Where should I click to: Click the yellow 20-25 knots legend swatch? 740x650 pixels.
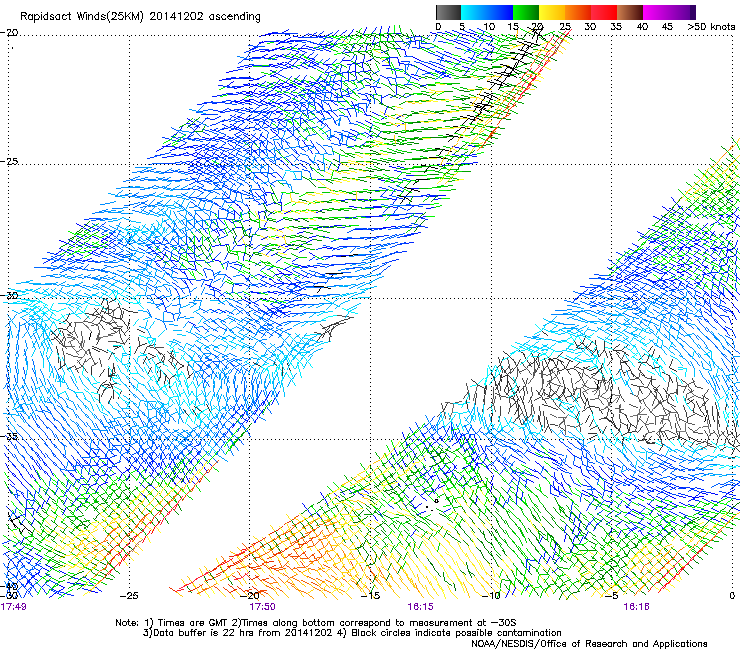click(552, 12)
